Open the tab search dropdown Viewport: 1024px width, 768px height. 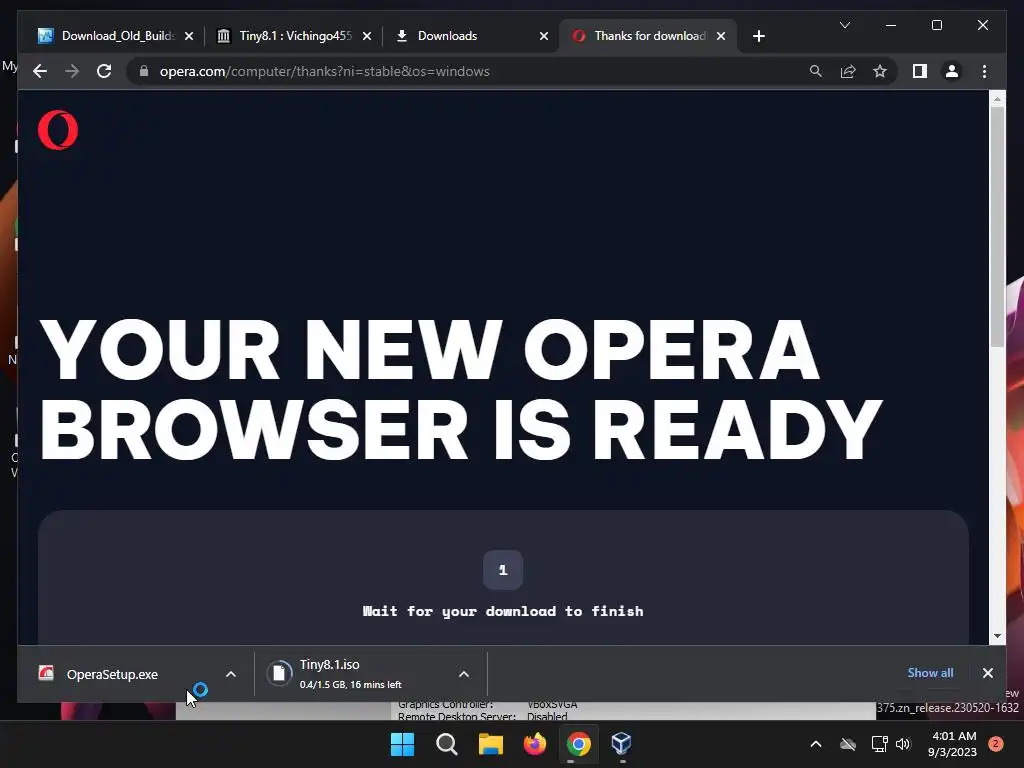[844, 25]
